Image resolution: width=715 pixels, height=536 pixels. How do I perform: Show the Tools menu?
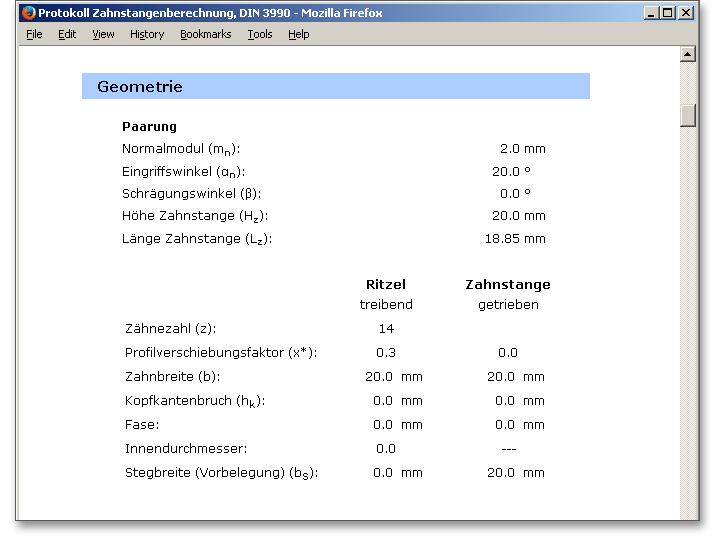click(x=260, y=34)
